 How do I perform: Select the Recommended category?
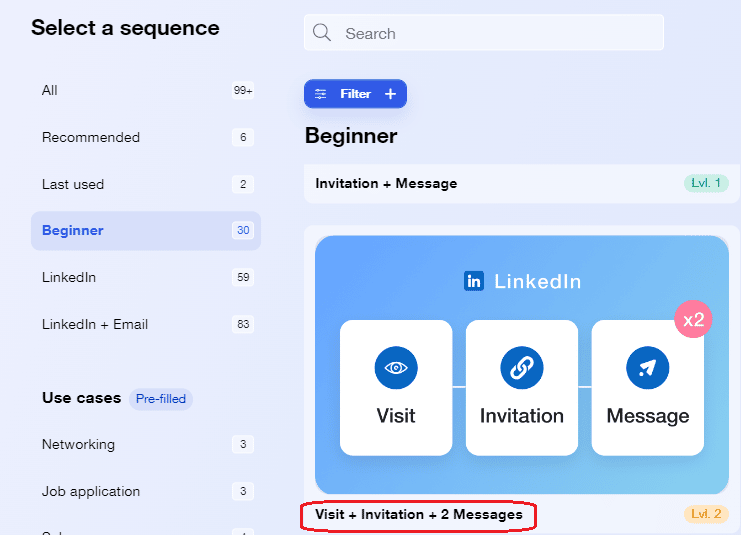[x=146, y=138]
